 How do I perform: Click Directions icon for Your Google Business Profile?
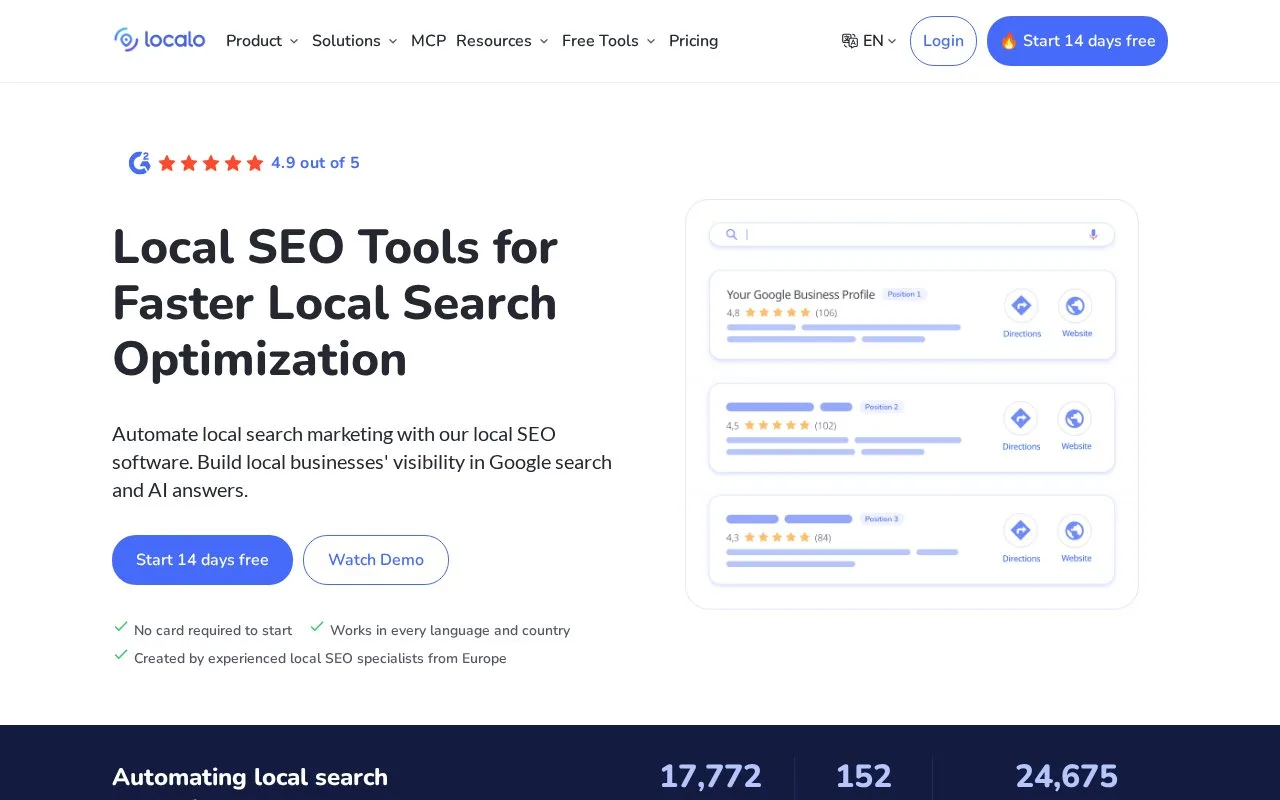point(1021,305)
